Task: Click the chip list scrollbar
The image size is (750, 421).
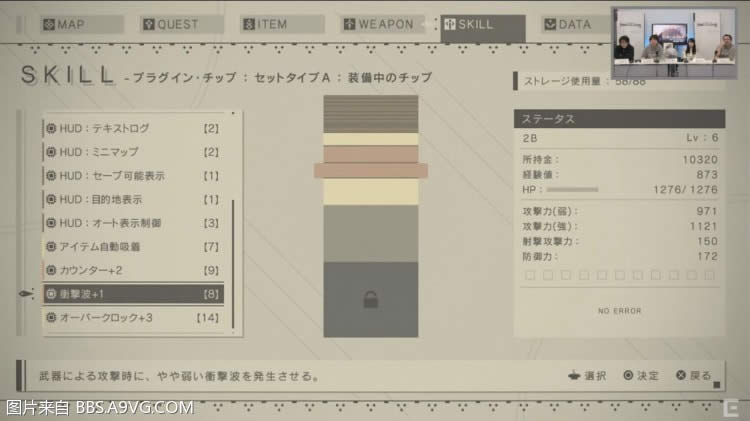Action: [233, 260]
